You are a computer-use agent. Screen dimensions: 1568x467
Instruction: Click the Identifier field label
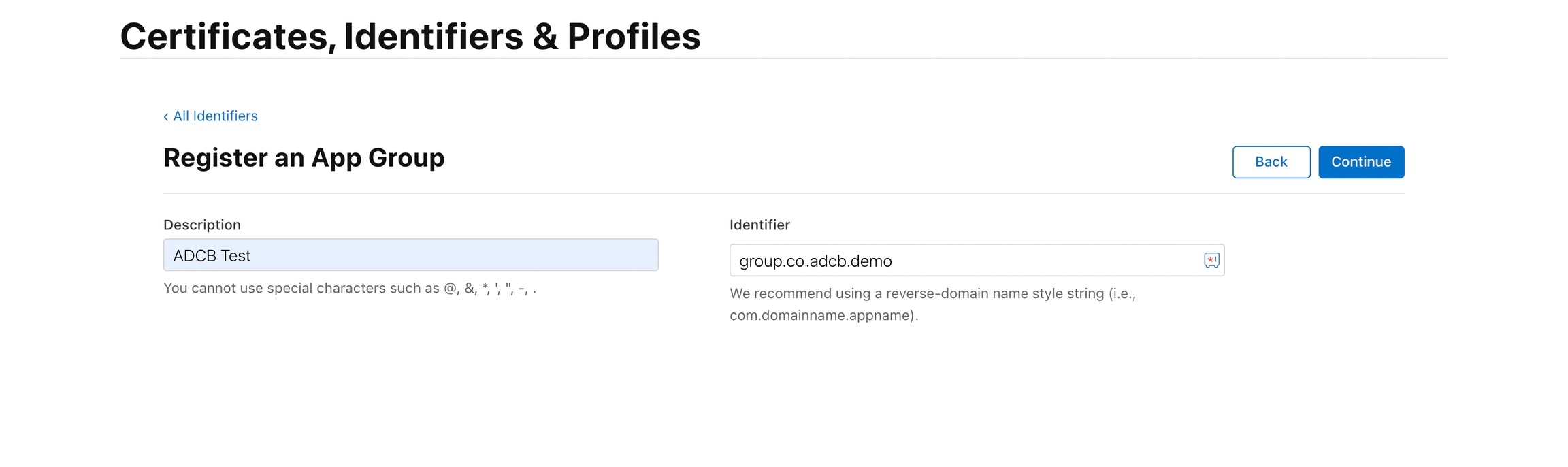[x=759, y=225]
